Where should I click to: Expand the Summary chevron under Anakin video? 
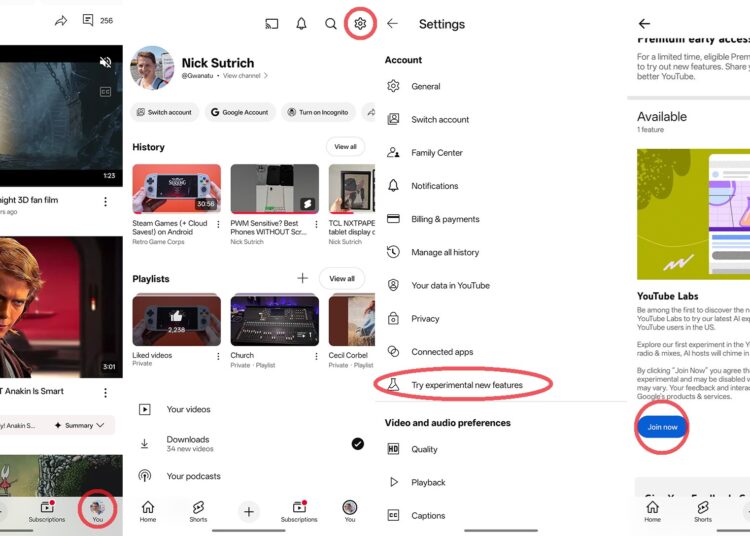click(100, 425)
